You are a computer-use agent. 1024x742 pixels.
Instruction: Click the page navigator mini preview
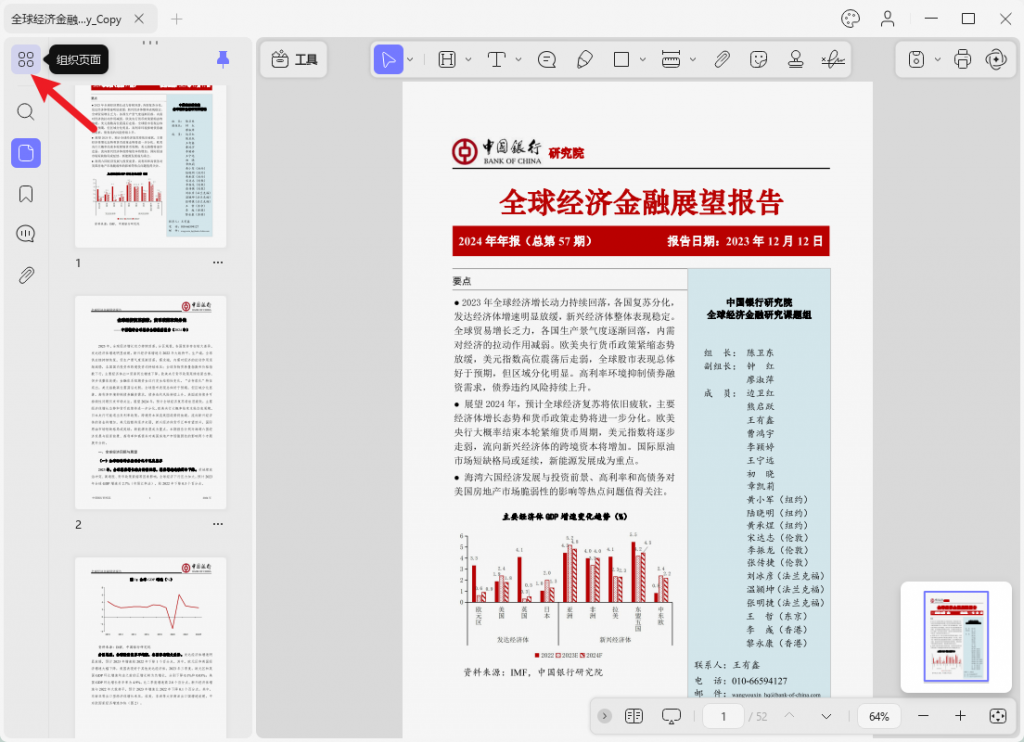point(956,637)
